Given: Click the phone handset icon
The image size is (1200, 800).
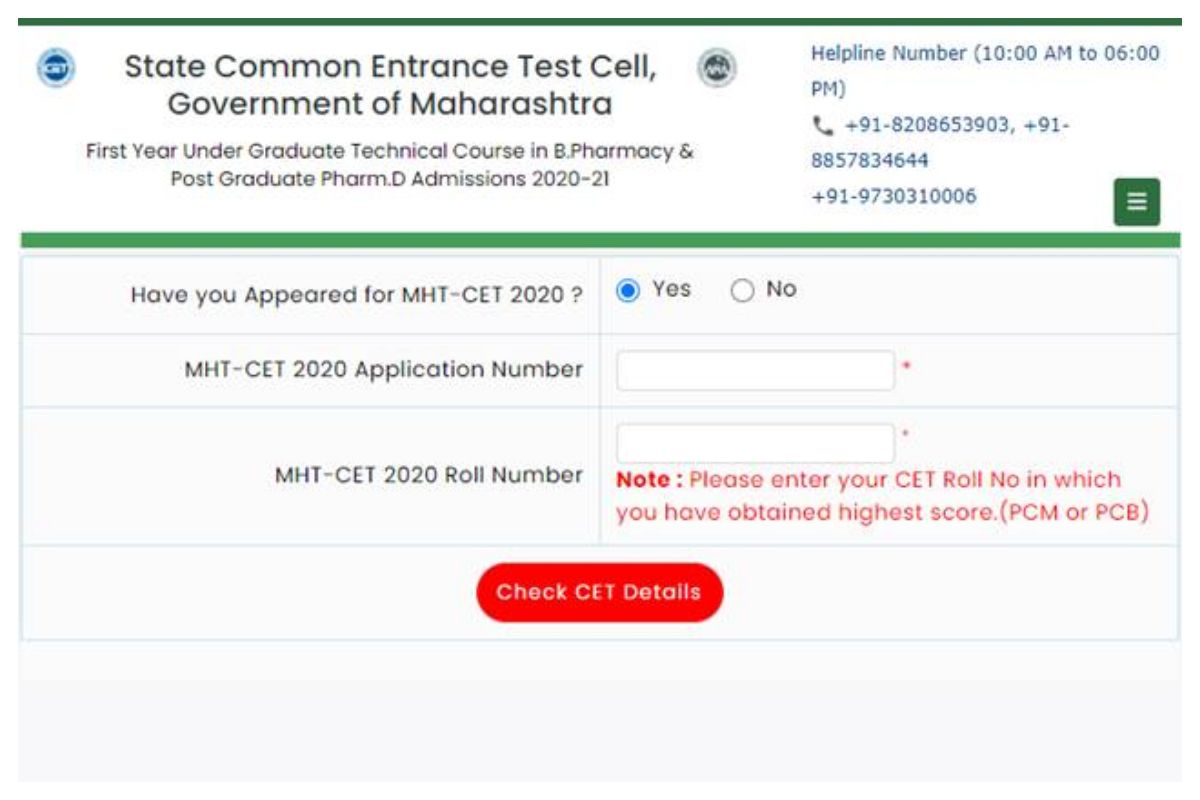Looking at the screenshot, I should coord(823,127).
